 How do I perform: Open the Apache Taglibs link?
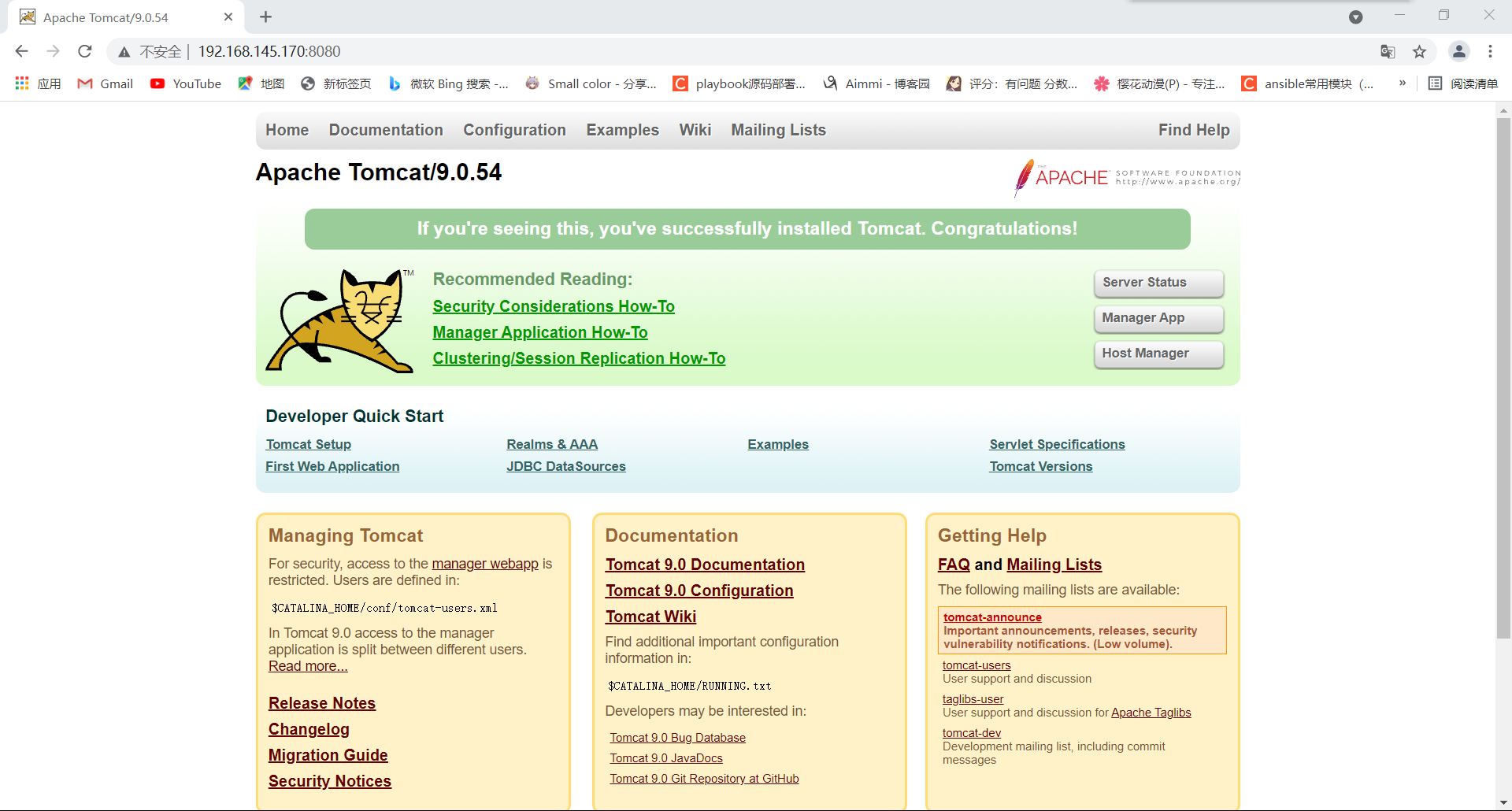coord(1151,713)
